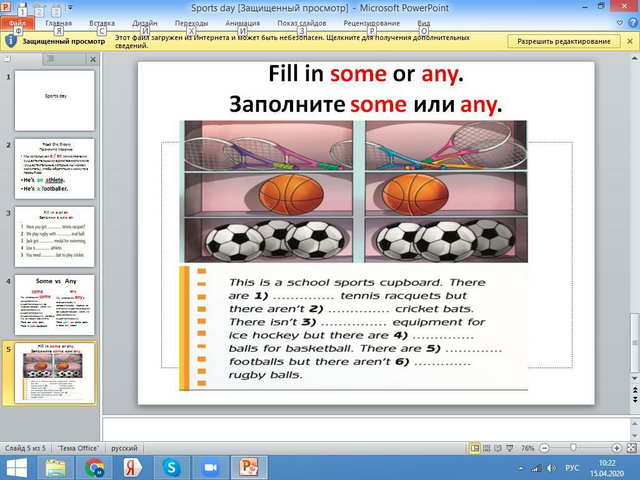Viewport: 640px width, 480px height.
Task: Click the vertical scroll bar up arrow
Action: [635, 58]
